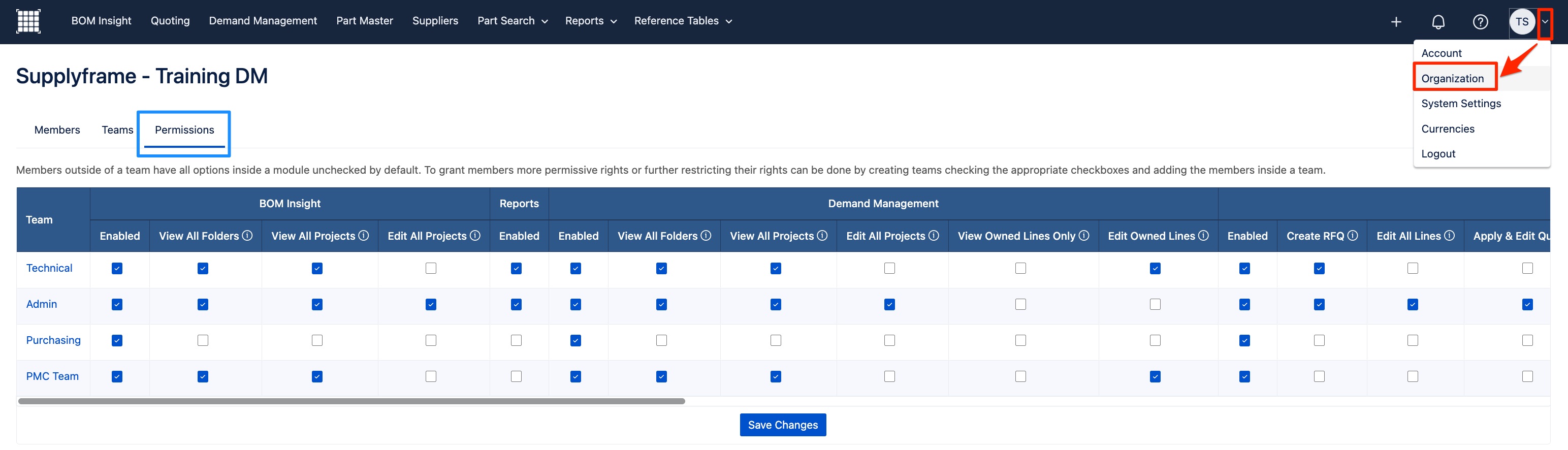Viewport: 1568px width, 450px height.
Task: Open Part Master in top navigation
Action: [365, 21]
